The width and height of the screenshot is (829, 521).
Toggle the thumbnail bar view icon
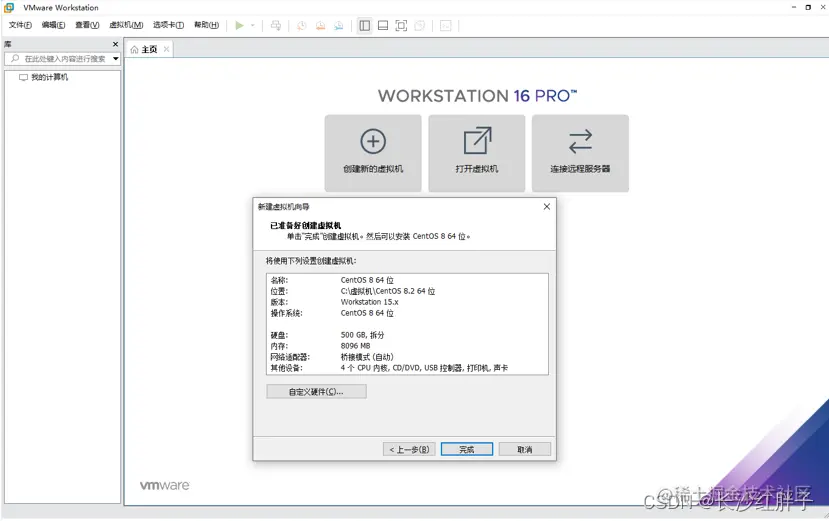point(383,25)
